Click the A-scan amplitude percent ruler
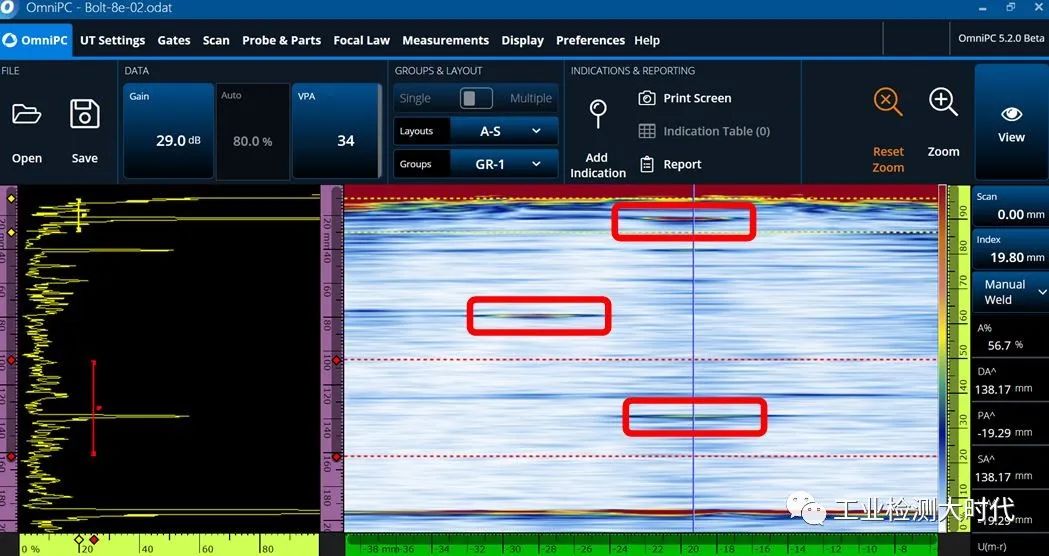 169,545
